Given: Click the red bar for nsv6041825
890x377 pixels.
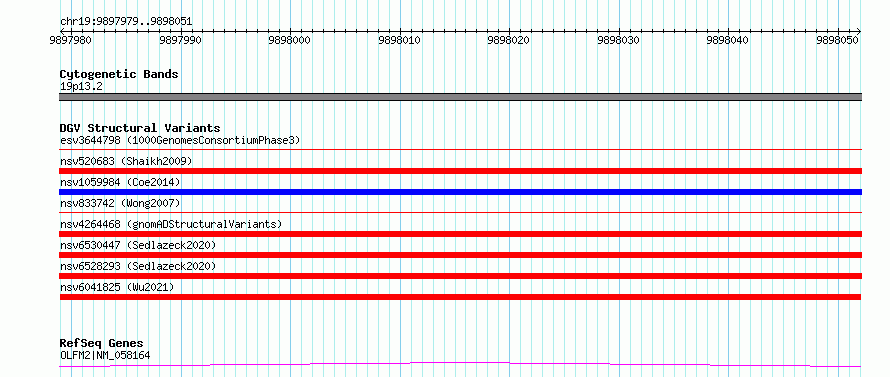Looking at the screenshot, I should (460, 297).
